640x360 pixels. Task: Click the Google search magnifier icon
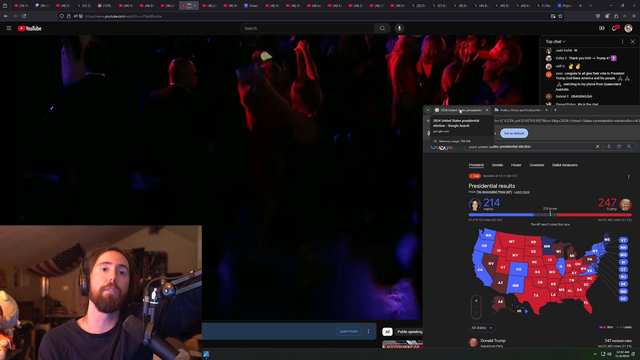(629, 147)
